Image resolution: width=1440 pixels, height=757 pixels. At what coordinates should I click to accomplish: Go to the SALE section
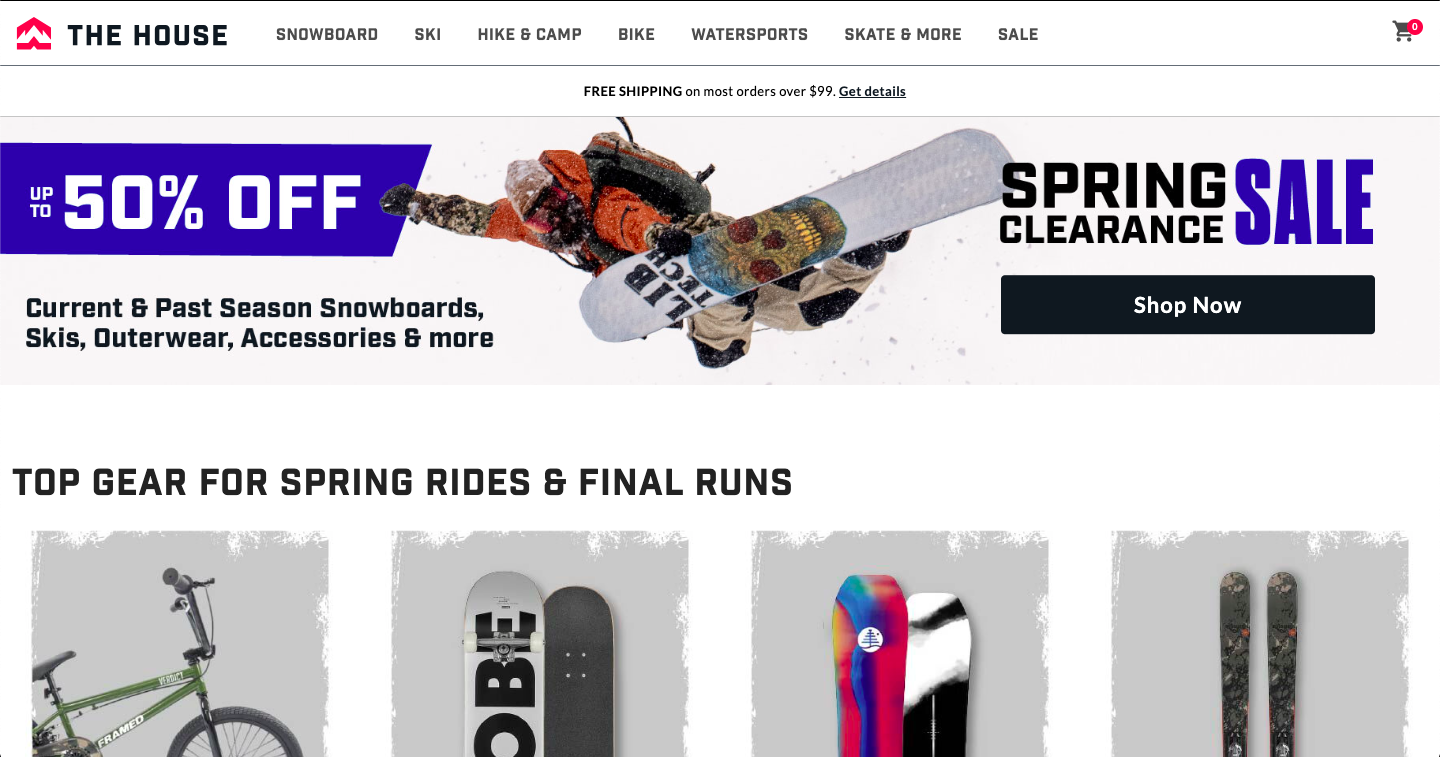1018,34
